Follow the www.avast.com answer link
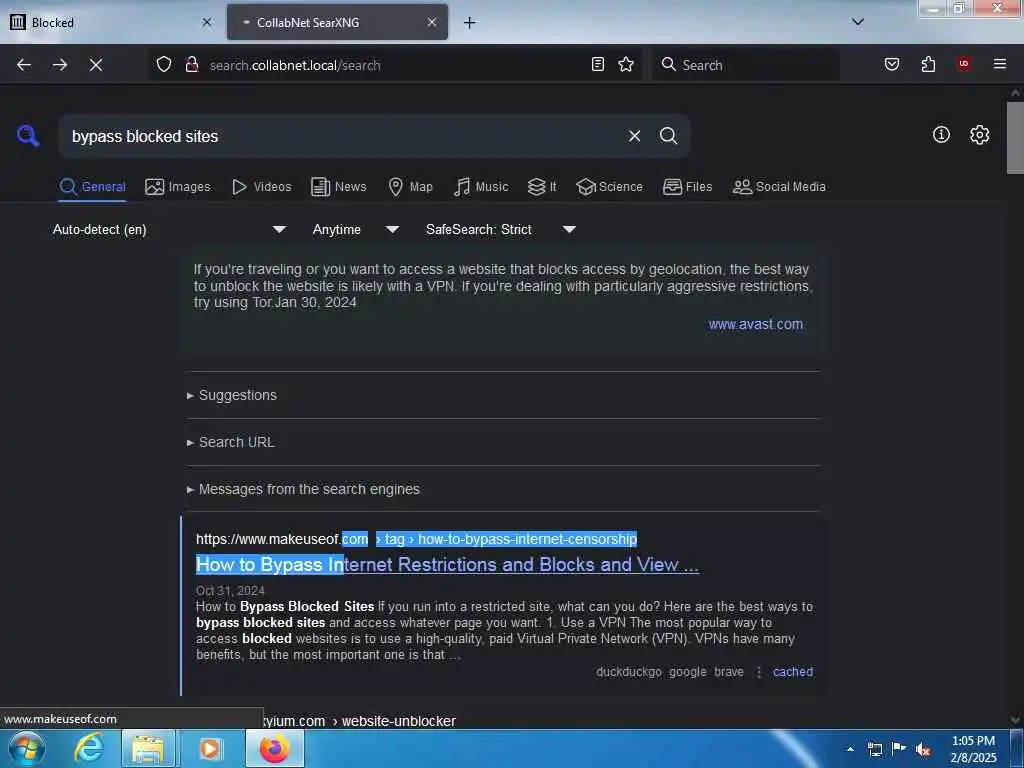1024x768 pixels. (756, 324)
